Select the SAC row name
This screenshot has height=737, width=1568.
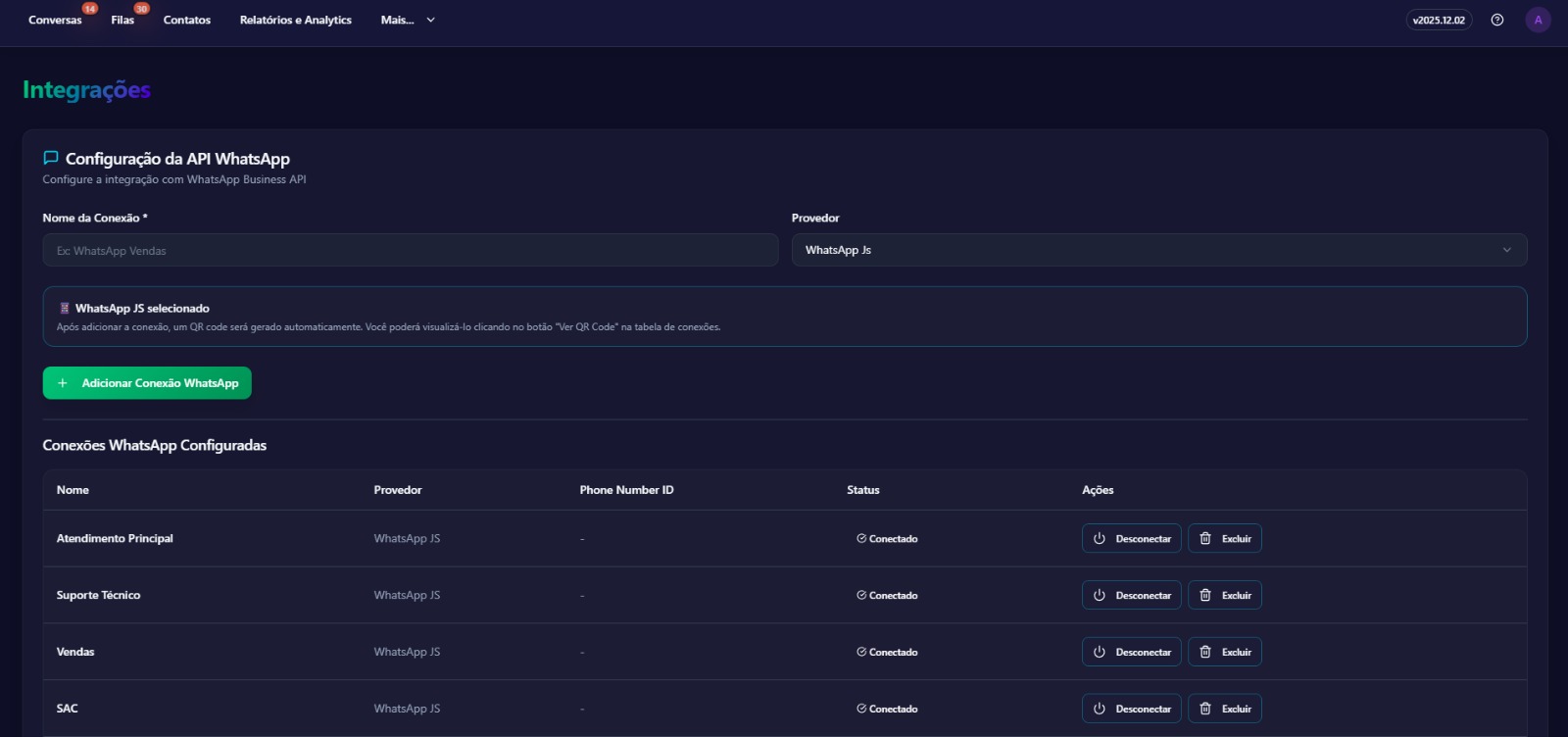67,709
